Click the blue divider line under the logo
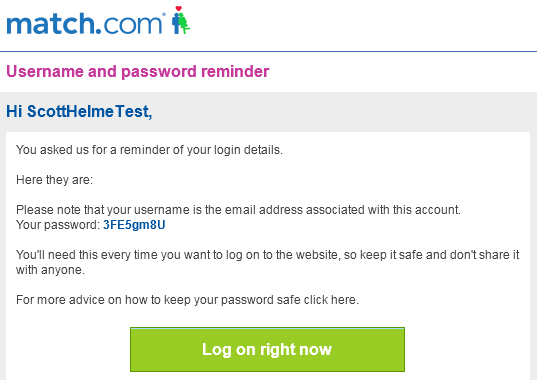The height and width of the screenshot is (380, 537). [x=268, y=52]
